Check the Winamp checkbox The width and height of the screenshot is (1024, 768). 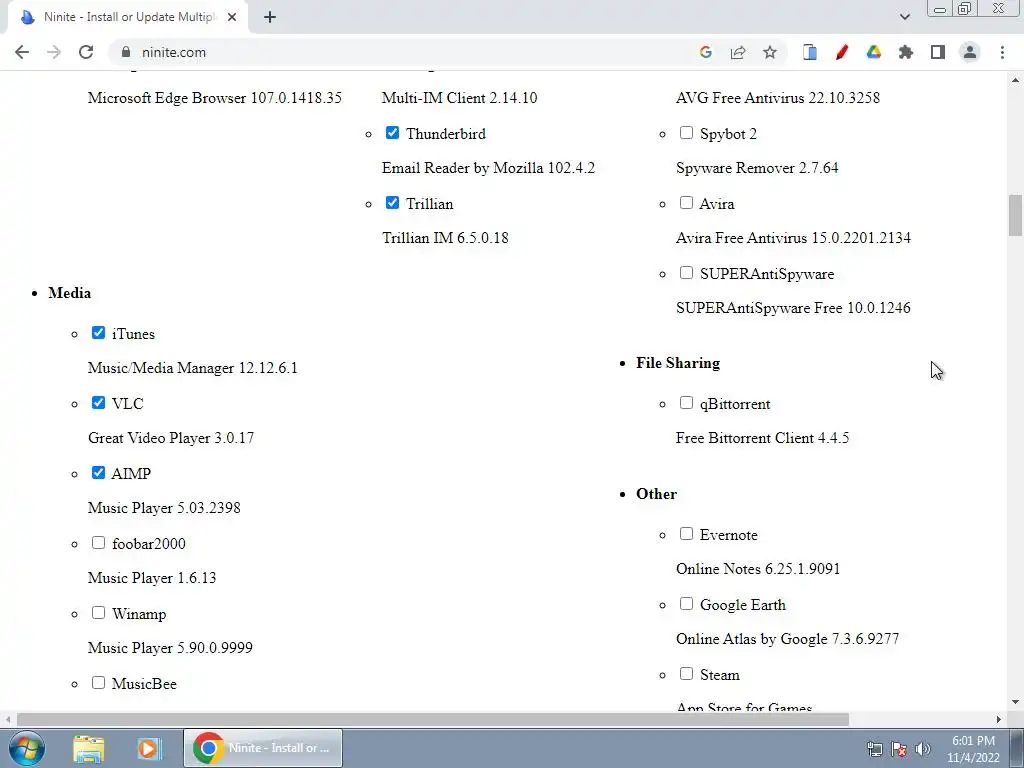coord(99,613)
